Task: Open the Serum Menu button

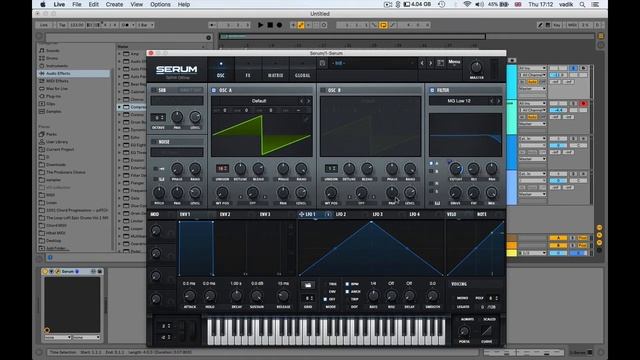Action: point(454,62)
